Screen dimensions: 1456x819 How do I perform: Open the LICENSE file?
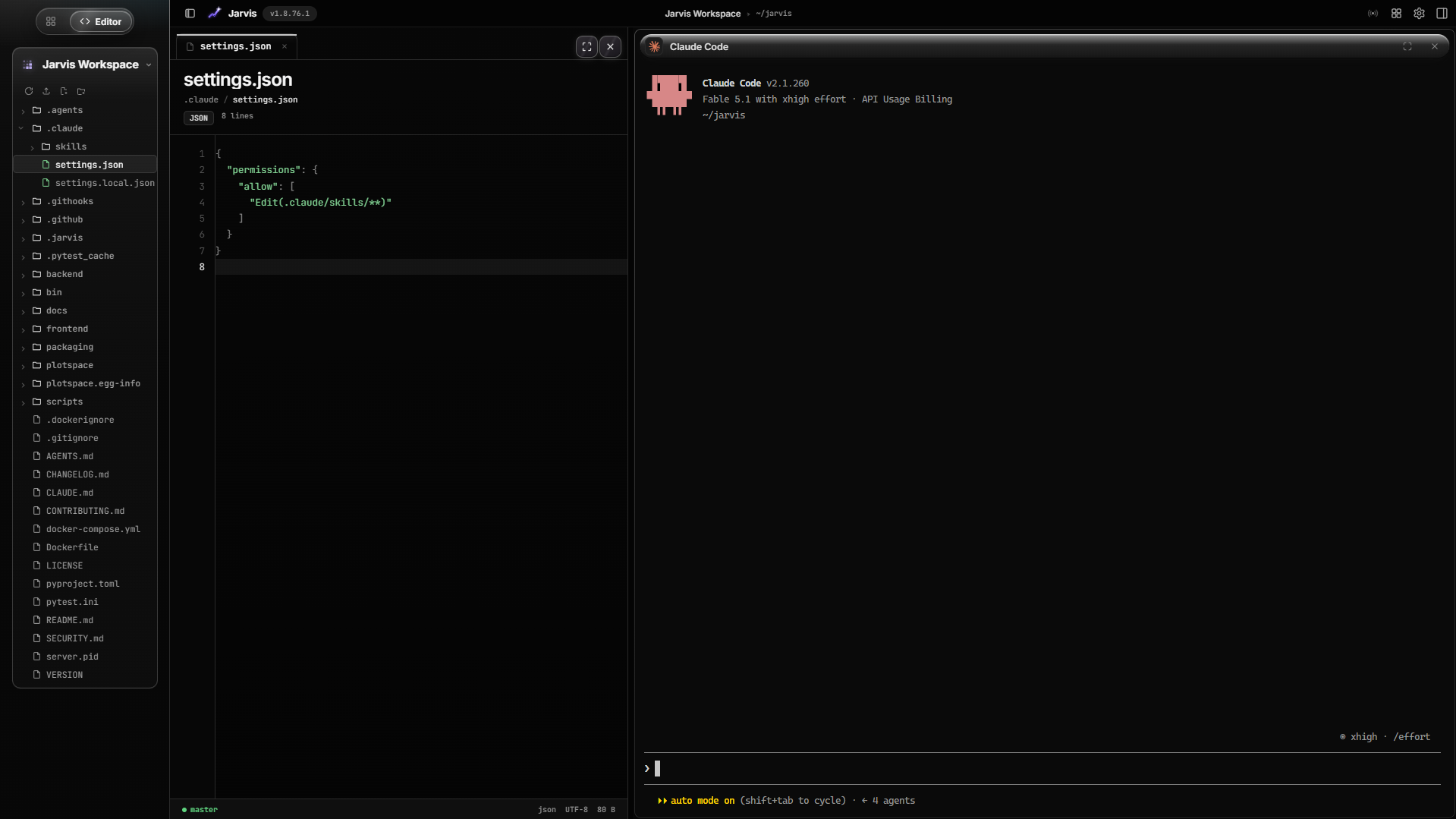click(x=85, y=565)
